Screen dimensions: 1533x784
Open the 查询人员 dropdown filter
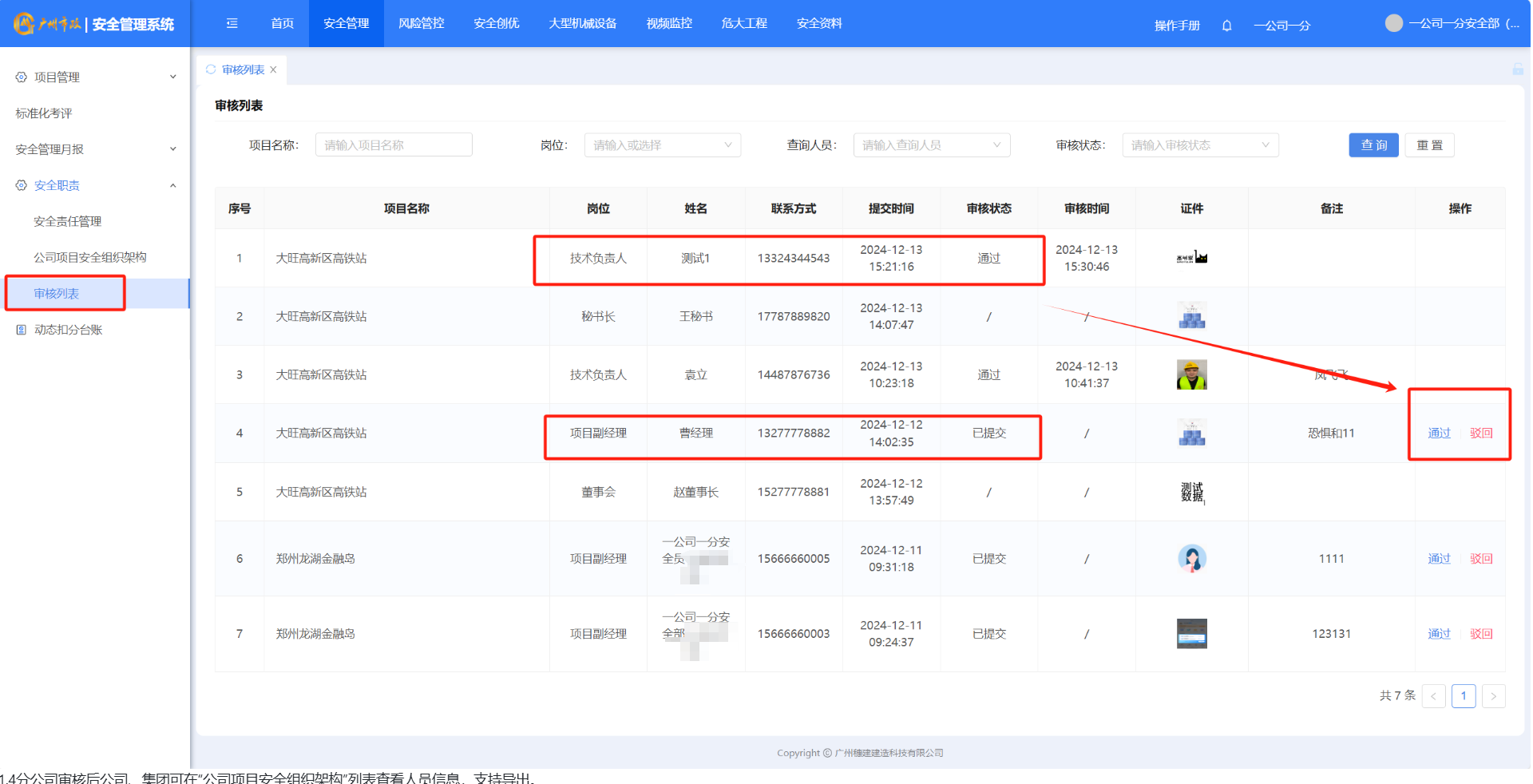click(x=931, y=145)
